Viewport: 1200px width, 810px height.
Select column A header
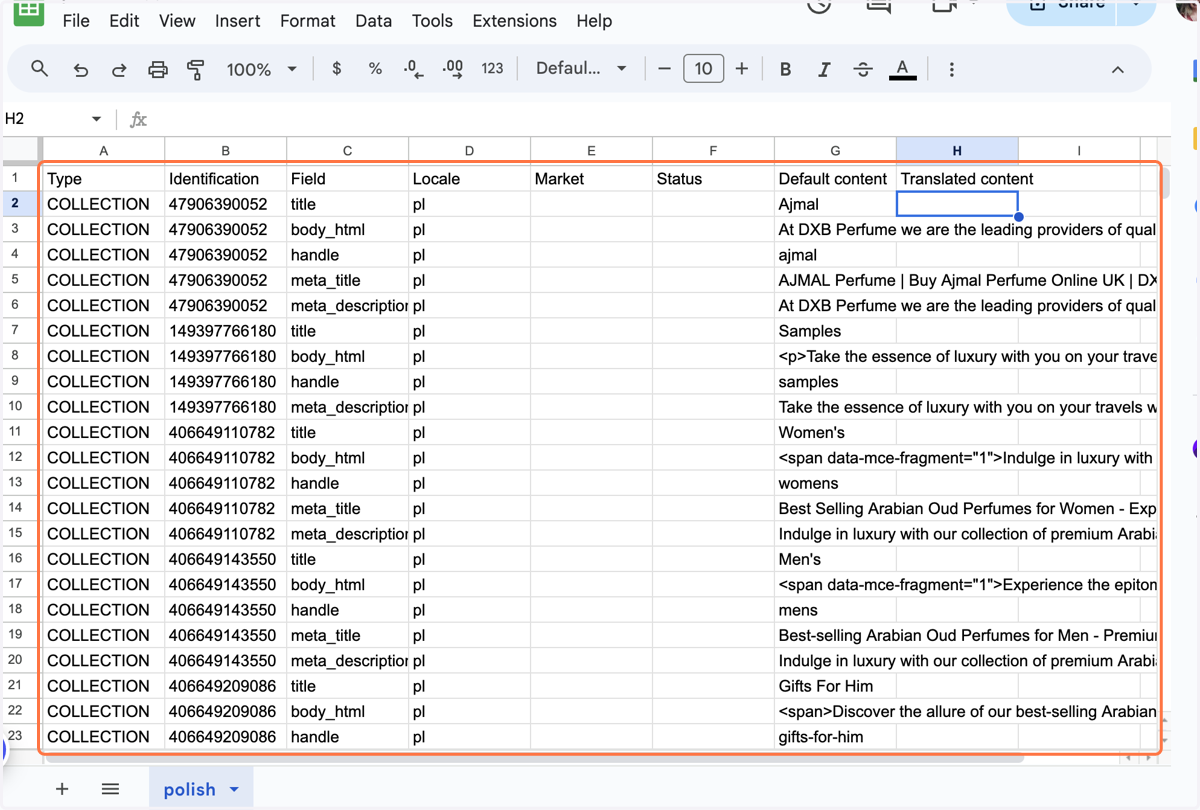pos(104,151)
